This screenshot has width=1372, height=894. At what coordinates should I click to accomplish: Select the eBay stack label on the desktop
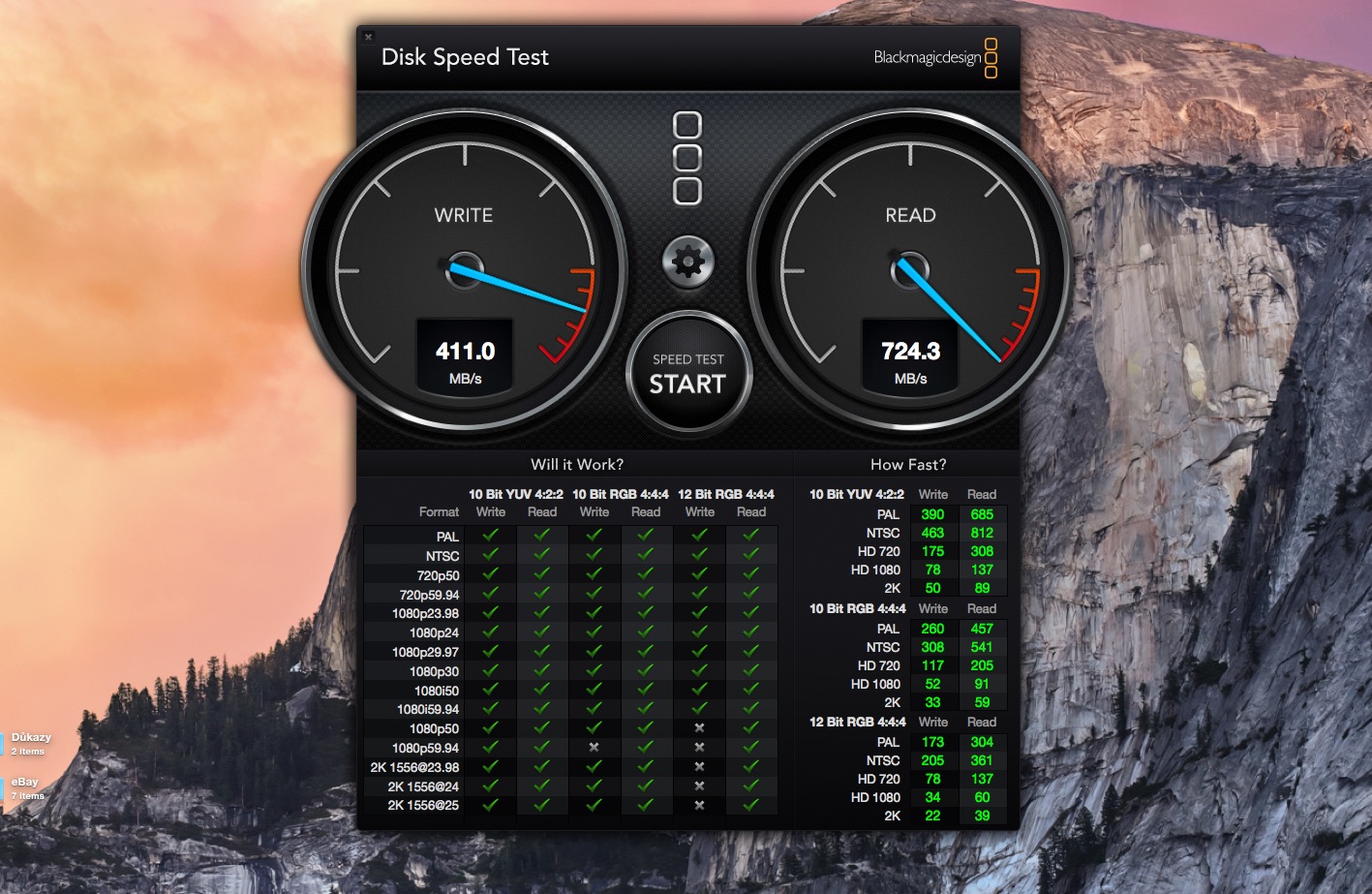[x=25, y=782]
